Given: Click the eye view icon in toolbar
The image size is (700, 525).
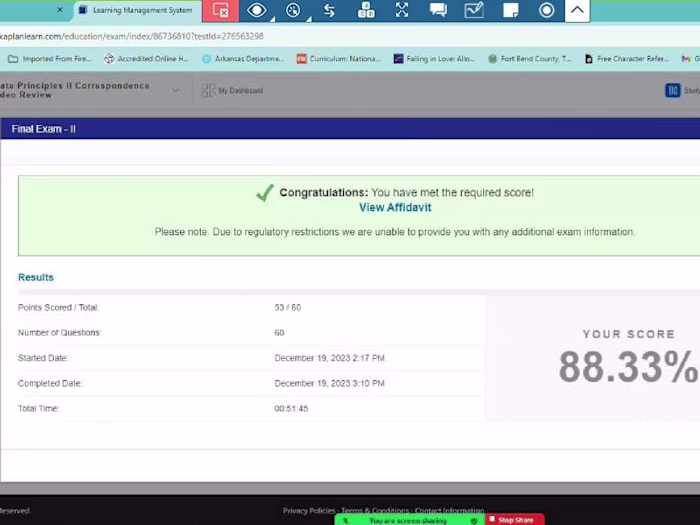Looking at the screenshot, I should [256, 10].
